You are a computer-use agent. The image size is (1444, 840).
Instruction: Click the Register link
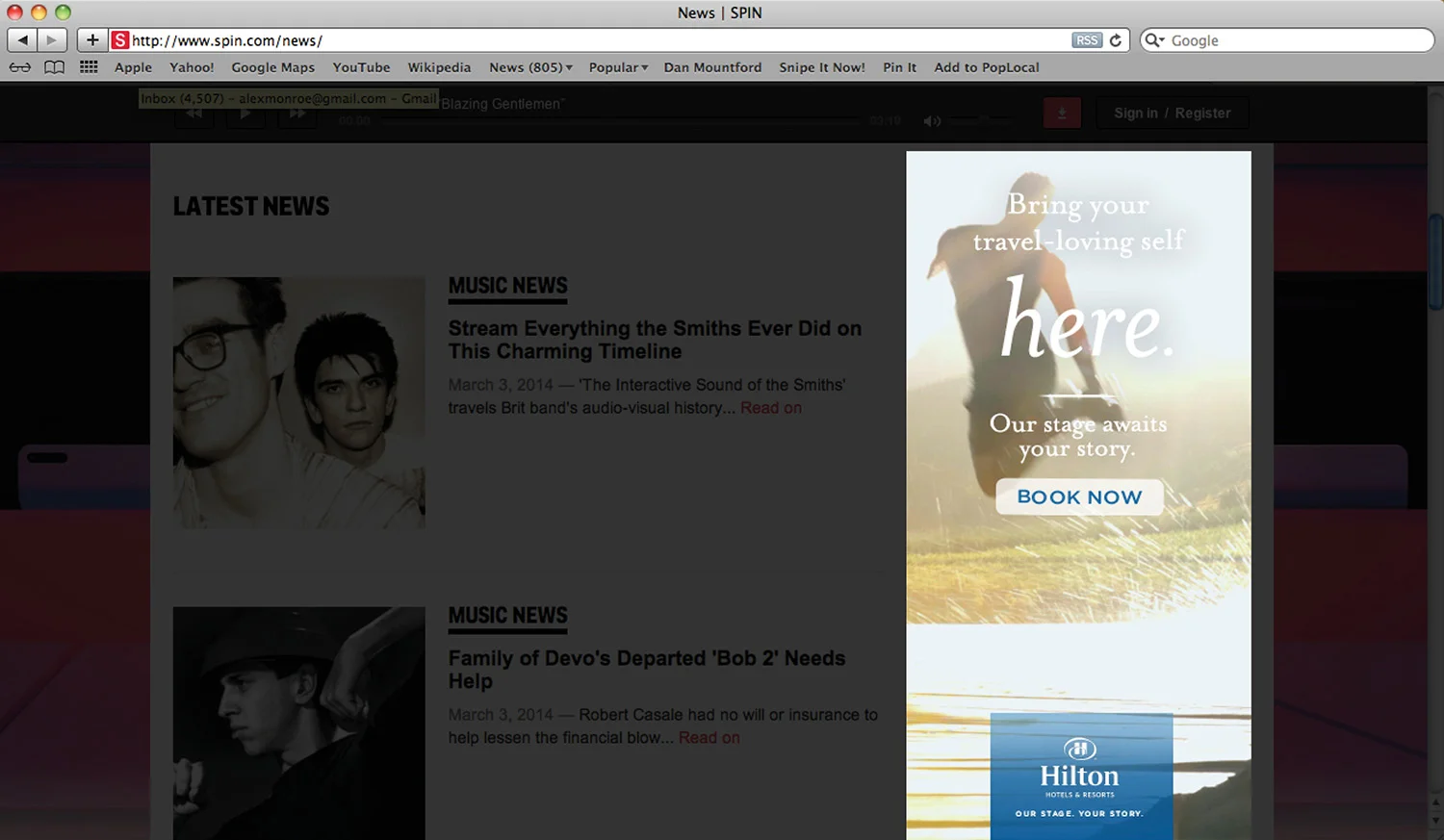coord(1202,113)
